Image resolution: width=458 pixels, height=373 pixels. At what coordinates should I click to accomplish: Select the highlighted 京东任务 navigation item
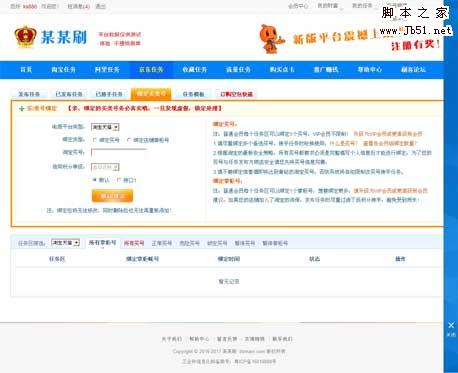tap(151, 70)
